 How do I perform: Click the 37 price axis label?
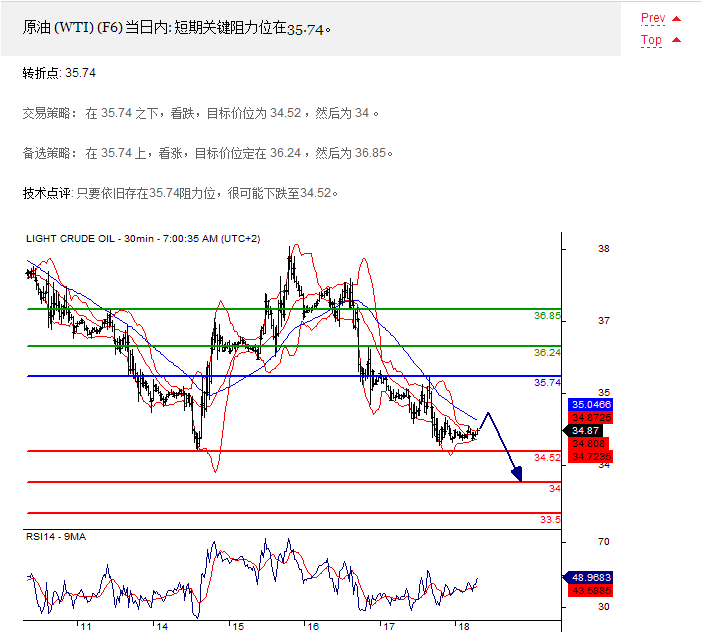tap(603, 321)
